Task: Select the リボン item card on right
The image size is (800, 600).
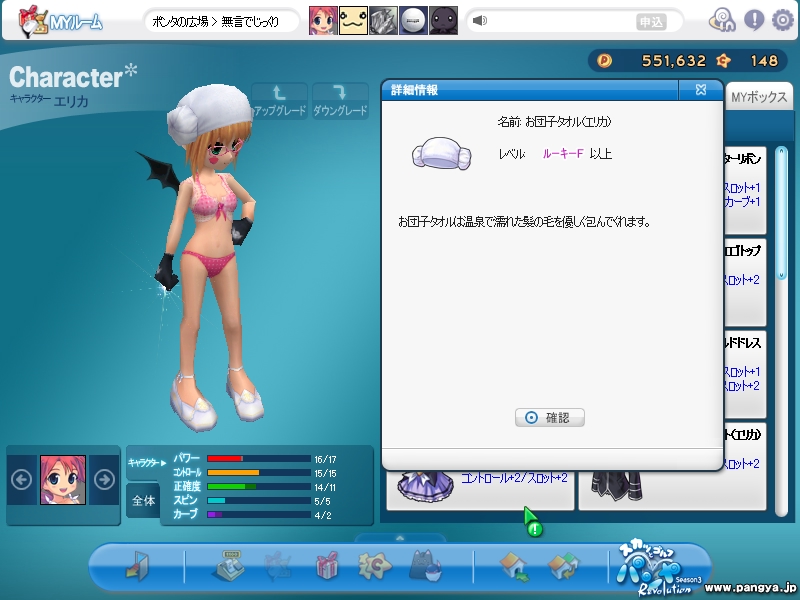Action: coord(745,190)
